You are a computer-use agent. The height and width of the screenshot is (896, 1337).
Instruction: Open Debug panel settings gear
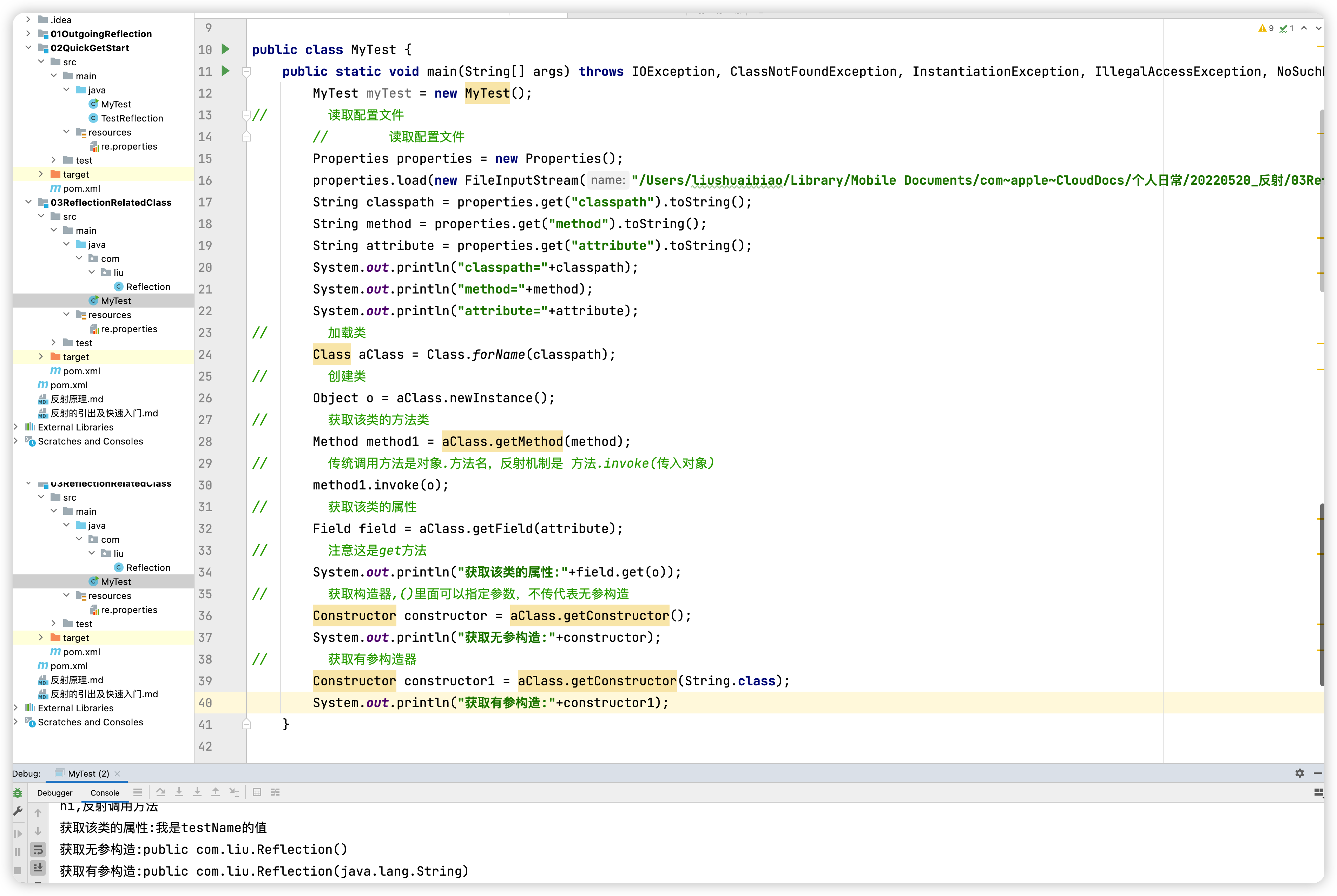[1299, 773]
